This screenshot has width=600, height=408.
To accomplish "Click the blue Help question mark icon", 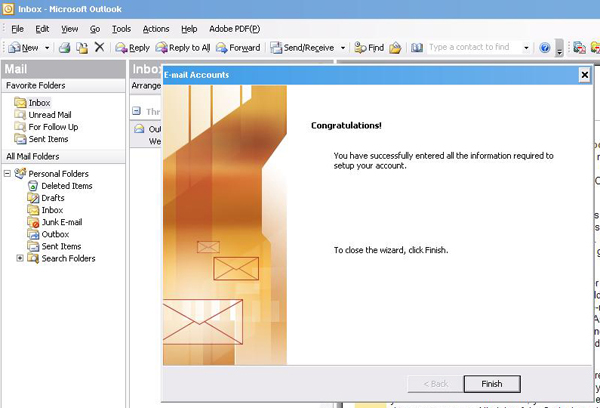I will tap(545, 47).
